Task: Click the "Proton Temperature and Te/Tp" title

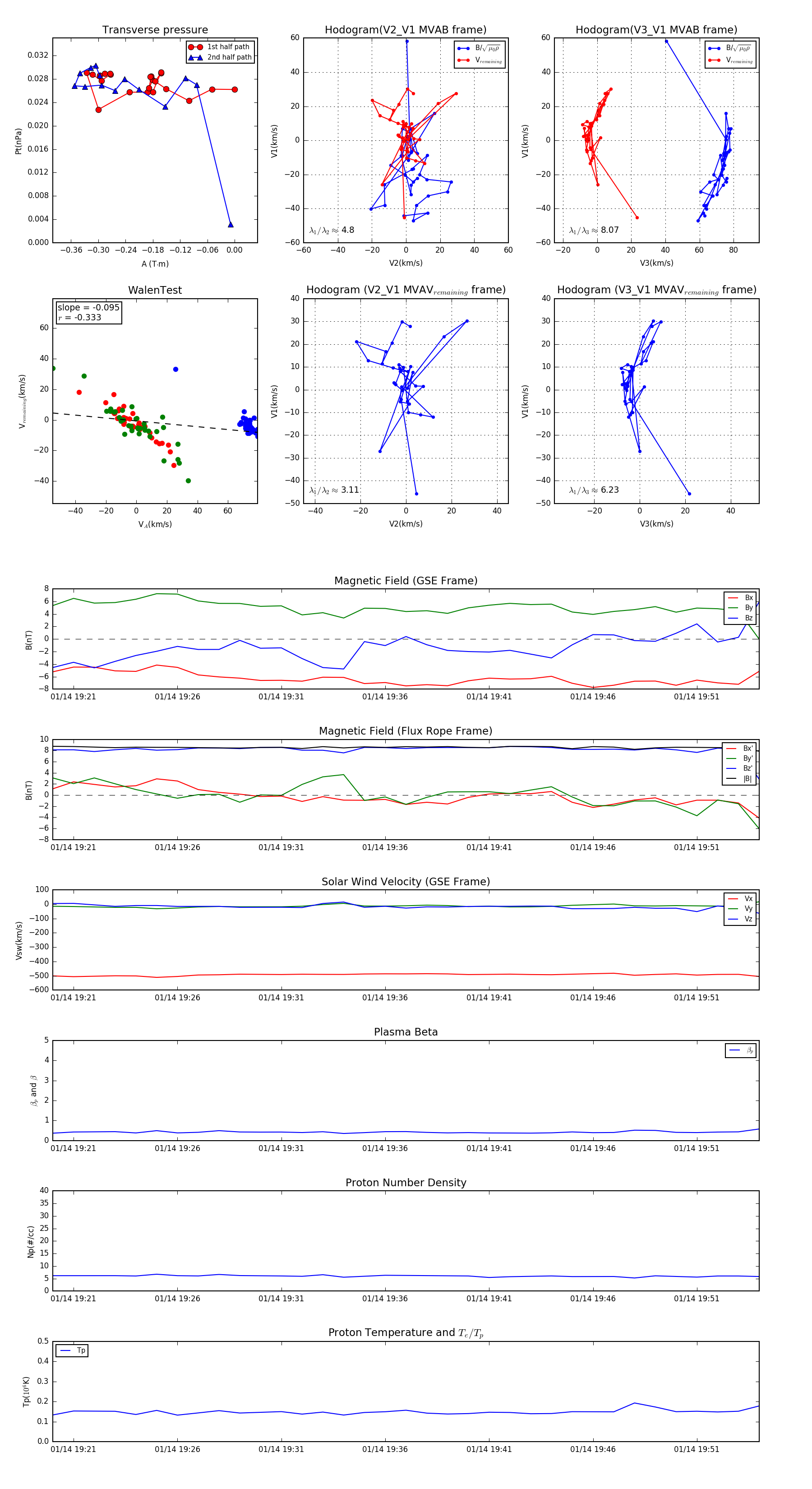Action: [x=406, y=1333]
